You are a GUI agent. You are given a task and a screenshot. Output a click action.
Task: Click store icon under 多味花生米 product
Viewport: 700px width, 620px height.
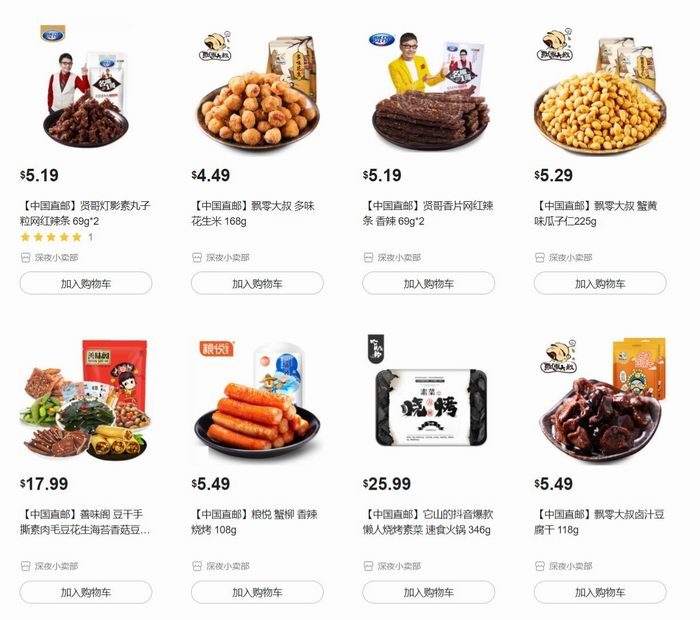pos(197,258)
